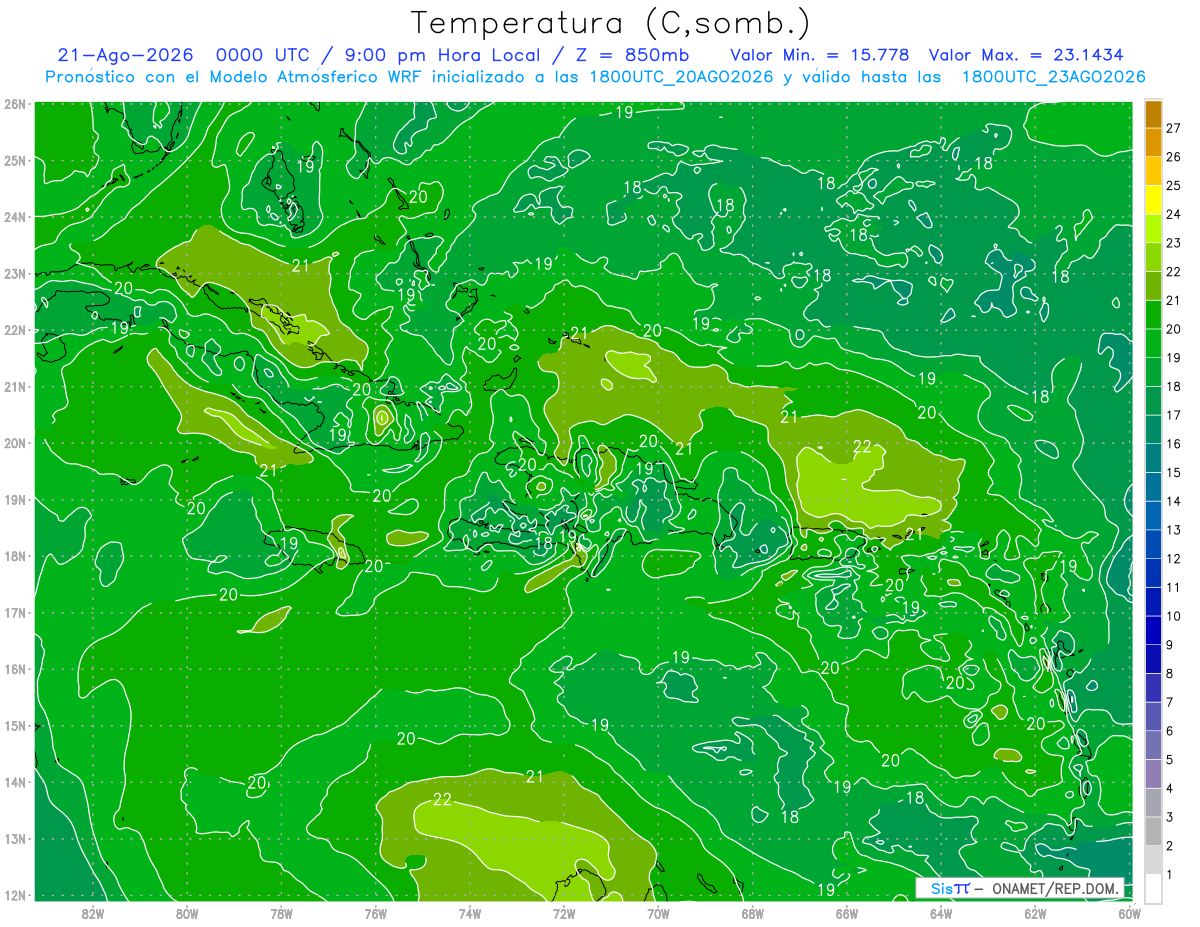Click the 80W longitude axis label
1200x927 pixels.
tap(187, 913)
